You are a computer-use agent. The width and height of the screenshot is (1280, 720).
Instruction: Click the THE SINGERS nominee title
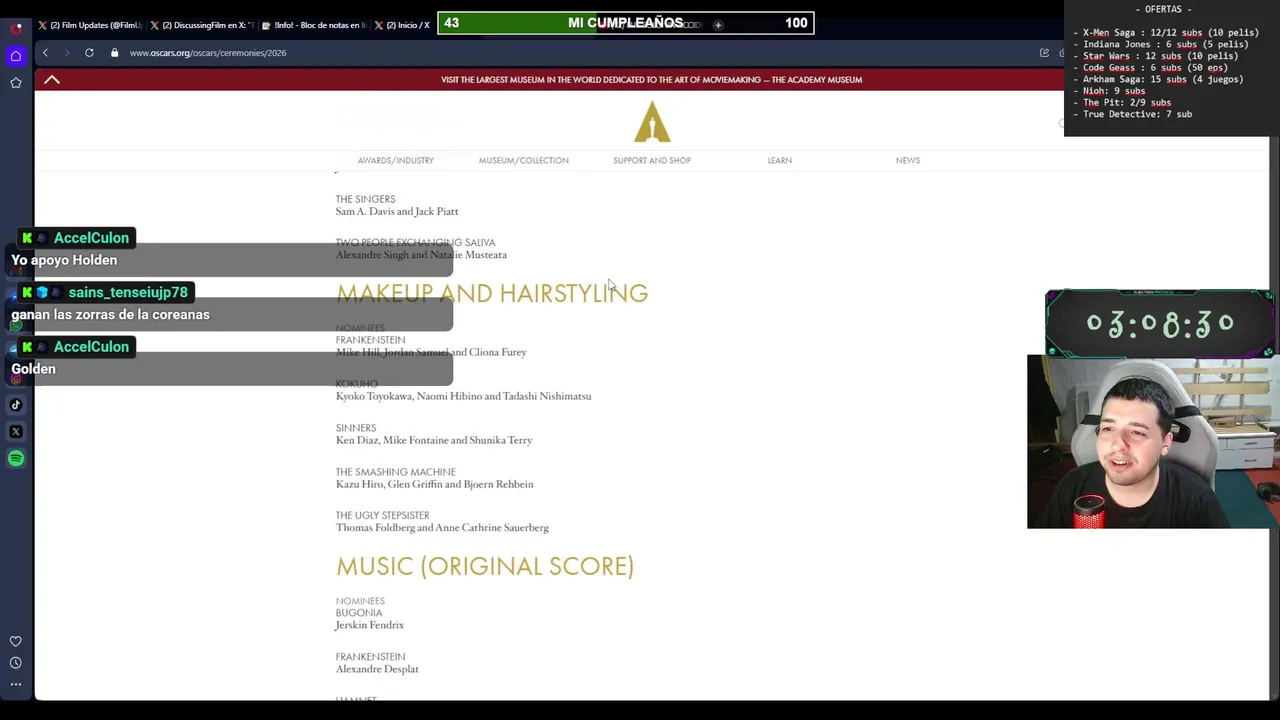click(x=365, y=199)
